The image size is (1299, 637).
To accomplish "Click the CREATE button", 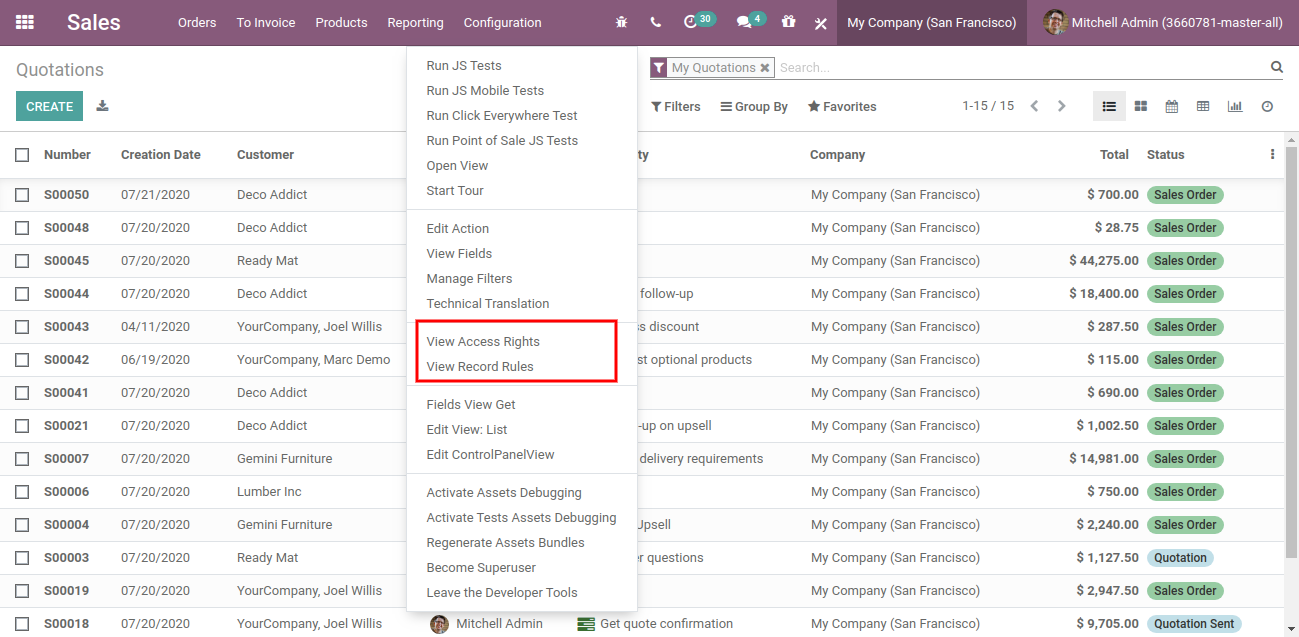I will 49,106.
